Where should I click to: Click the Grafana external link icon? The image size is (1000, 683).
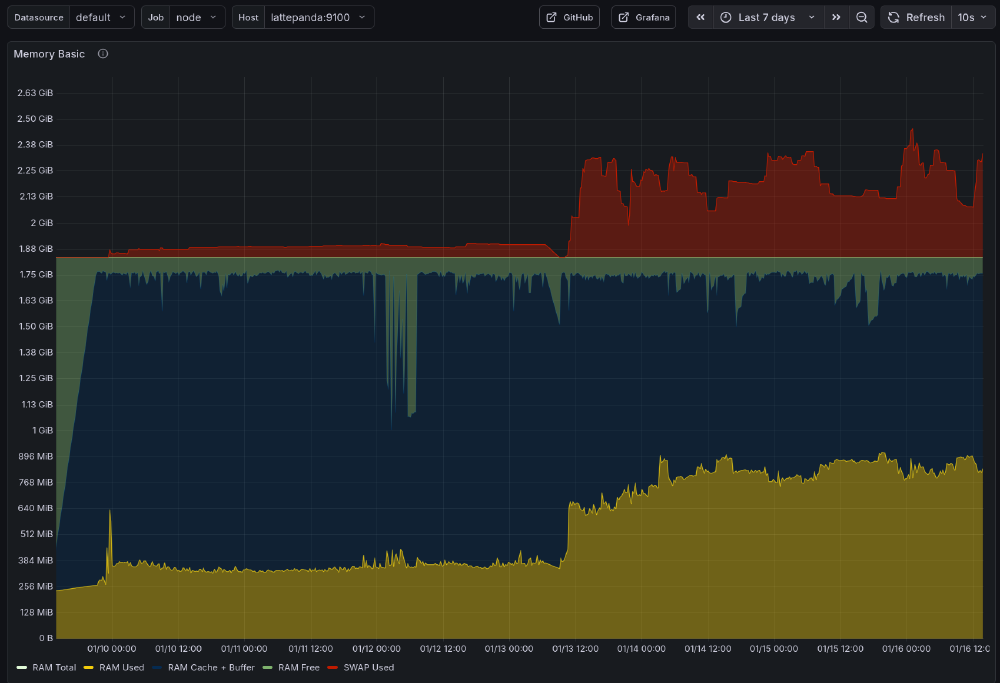coord(623,17)
